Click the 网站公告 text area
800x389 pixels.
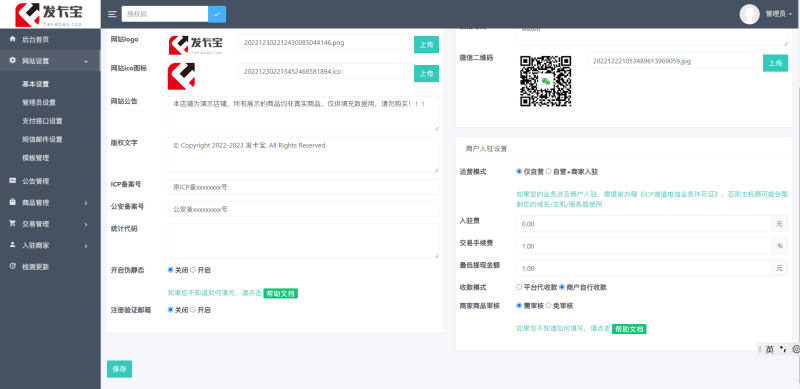pos(303,113)
